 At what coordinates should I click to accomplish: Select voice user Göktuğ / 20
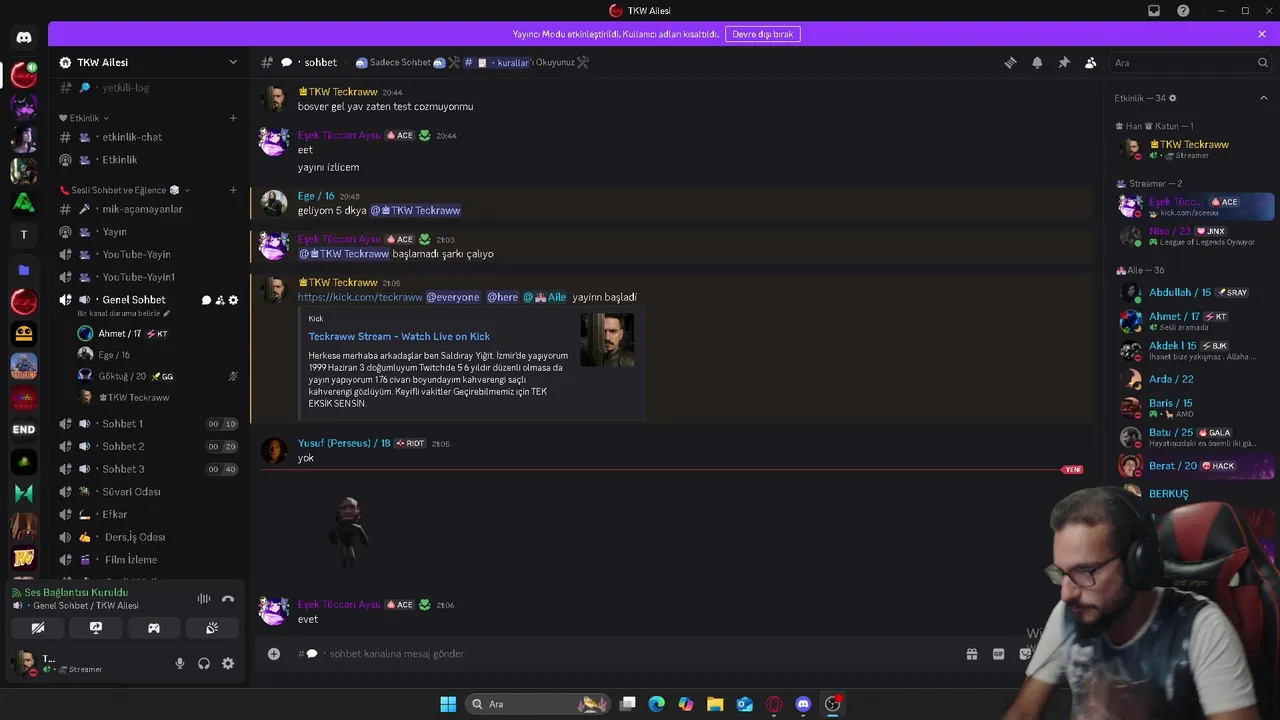pos(158,376)
